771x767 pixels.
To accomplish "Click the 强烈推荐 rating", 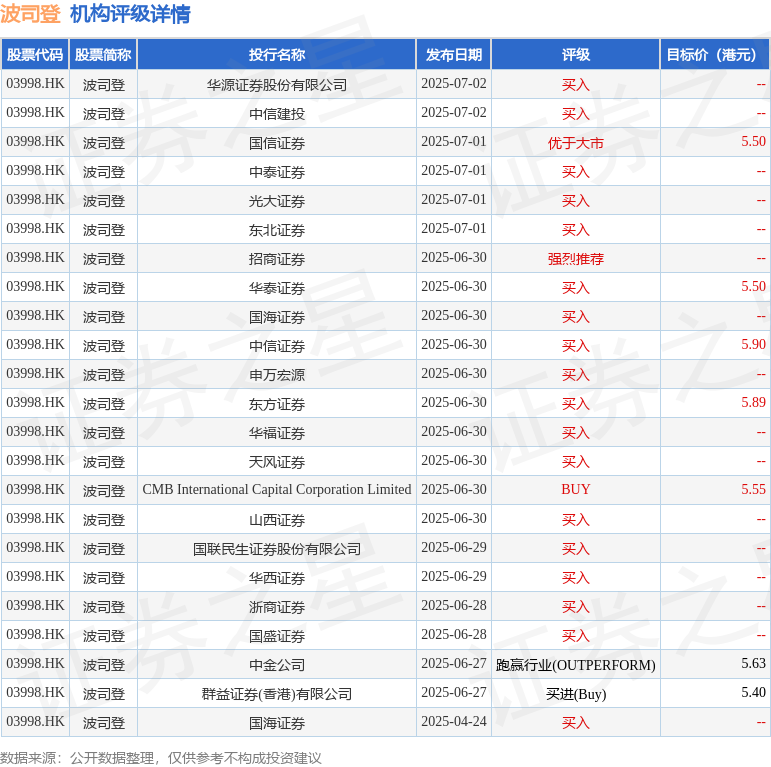I will pos(576,259).
